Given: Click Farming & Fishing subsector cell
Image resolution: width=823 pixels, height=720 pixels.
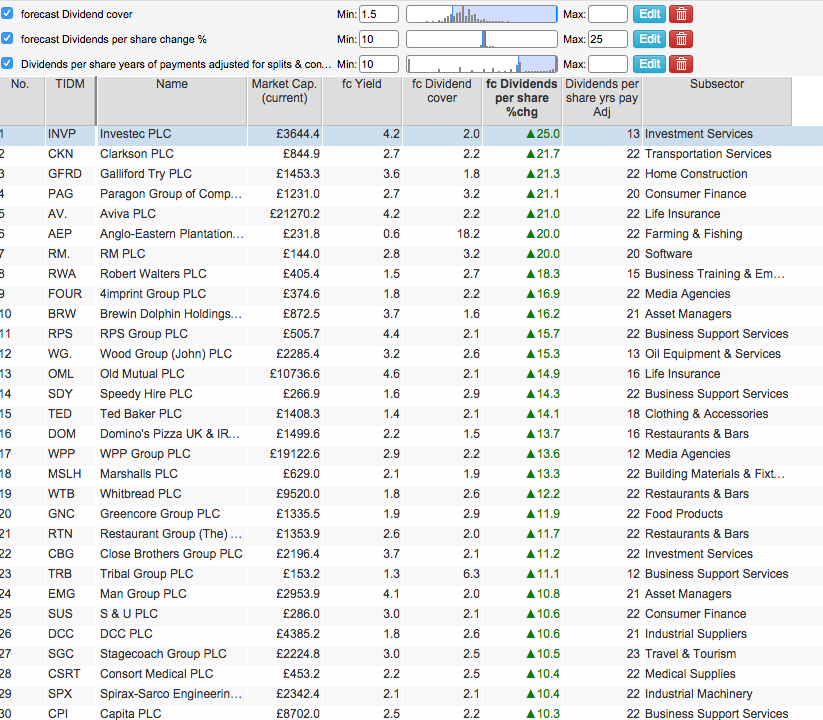Looking at the screenshot, I should click(x=693, y=234).
